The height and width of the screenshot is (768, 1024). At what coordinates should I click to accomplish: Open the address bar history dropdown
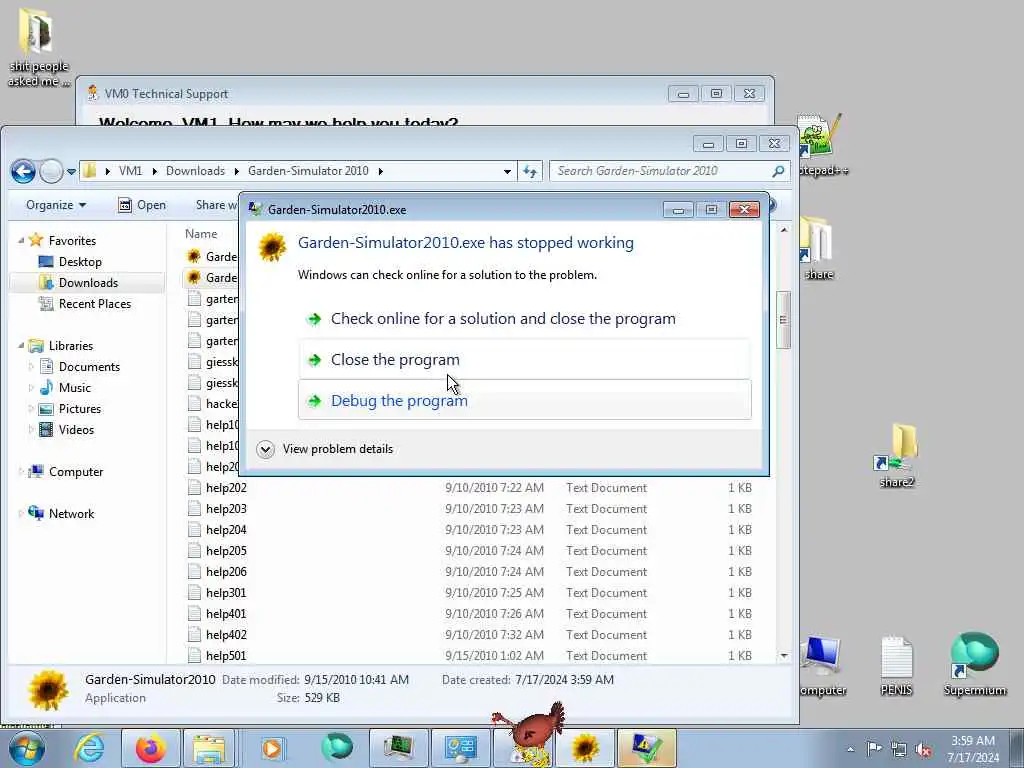coord(507,172)
